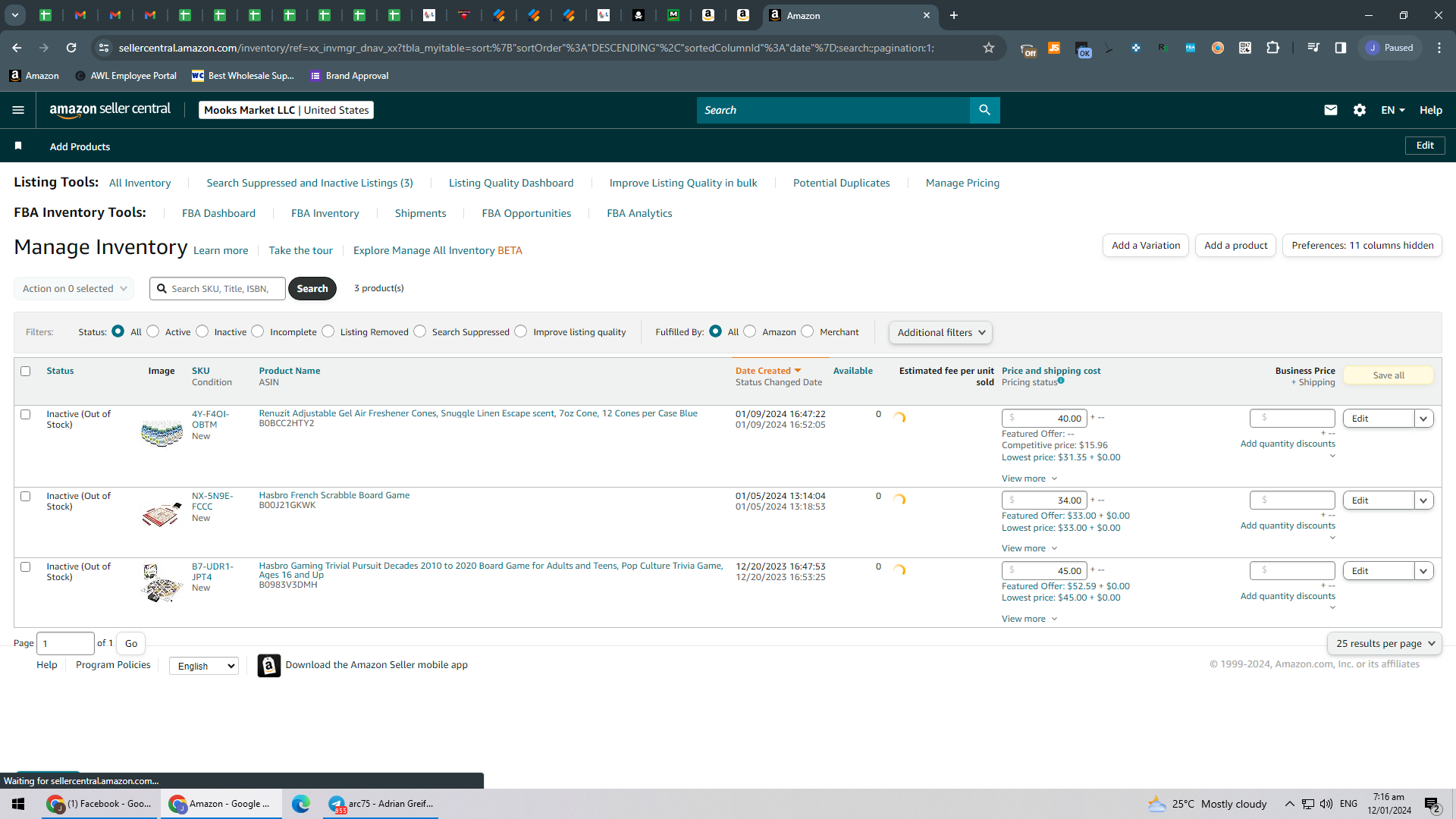Viewport: 1456px width, 819px height.
Task: Open the English language select in footer
Action: [x=204, y=666]
